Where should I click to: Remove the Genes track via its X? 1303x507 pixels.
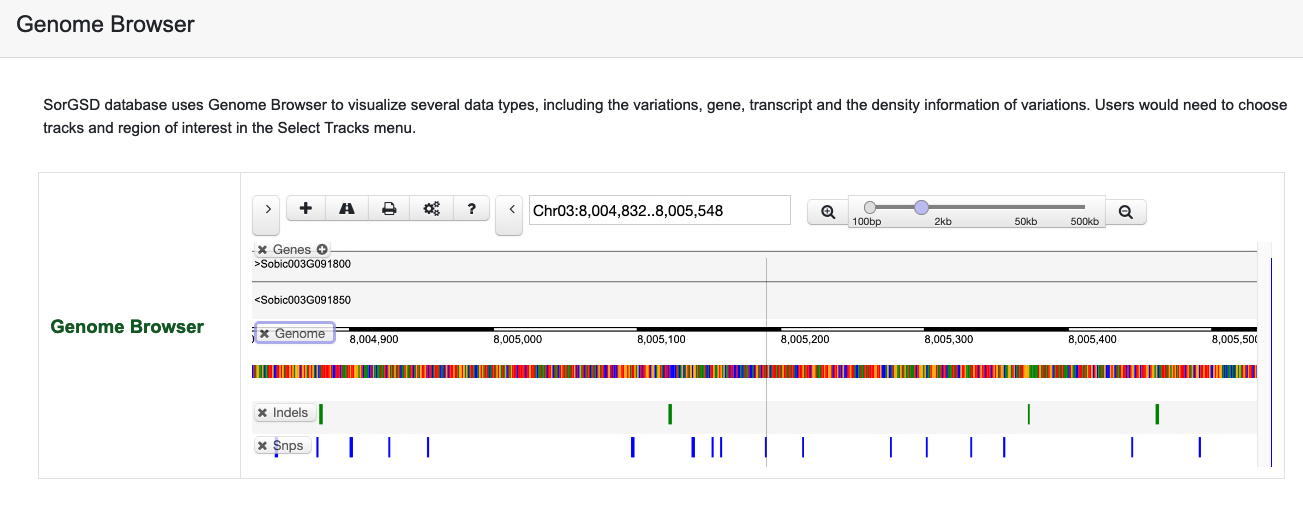tap(263, 250)
